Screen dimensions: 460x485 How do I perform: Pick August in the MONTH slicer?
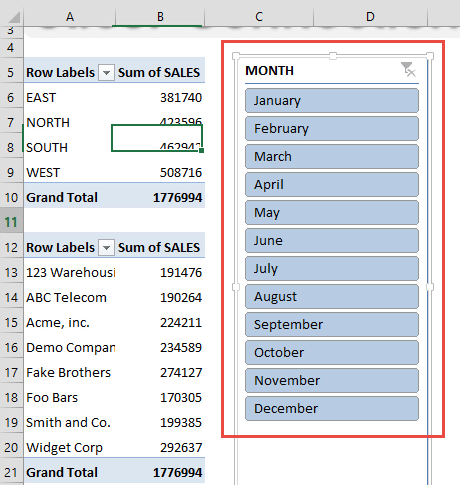tap(332, 296)
